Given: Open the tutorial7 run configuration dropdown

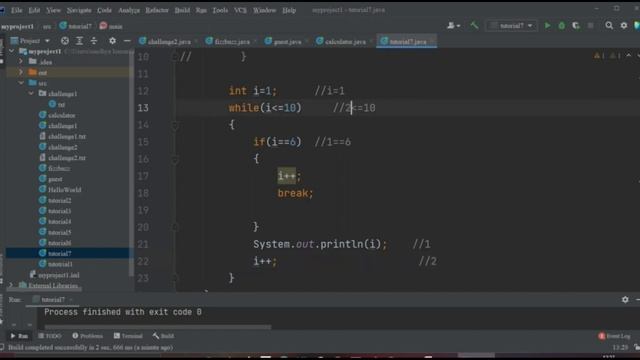Looking at the screenshot, I should (x=511, y=26).
